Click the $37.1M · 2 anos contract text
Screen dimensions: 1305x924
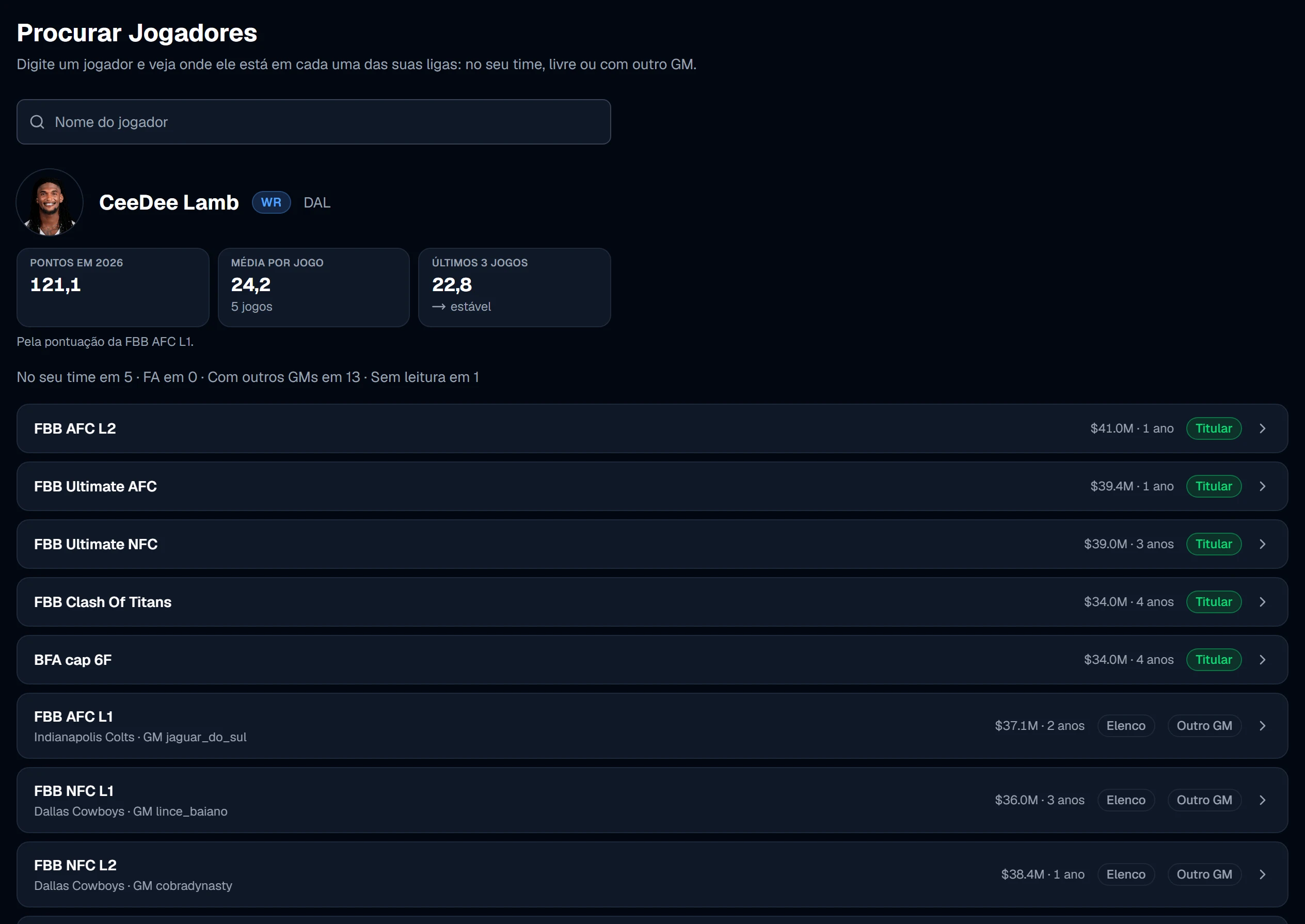click(1039, 725)
